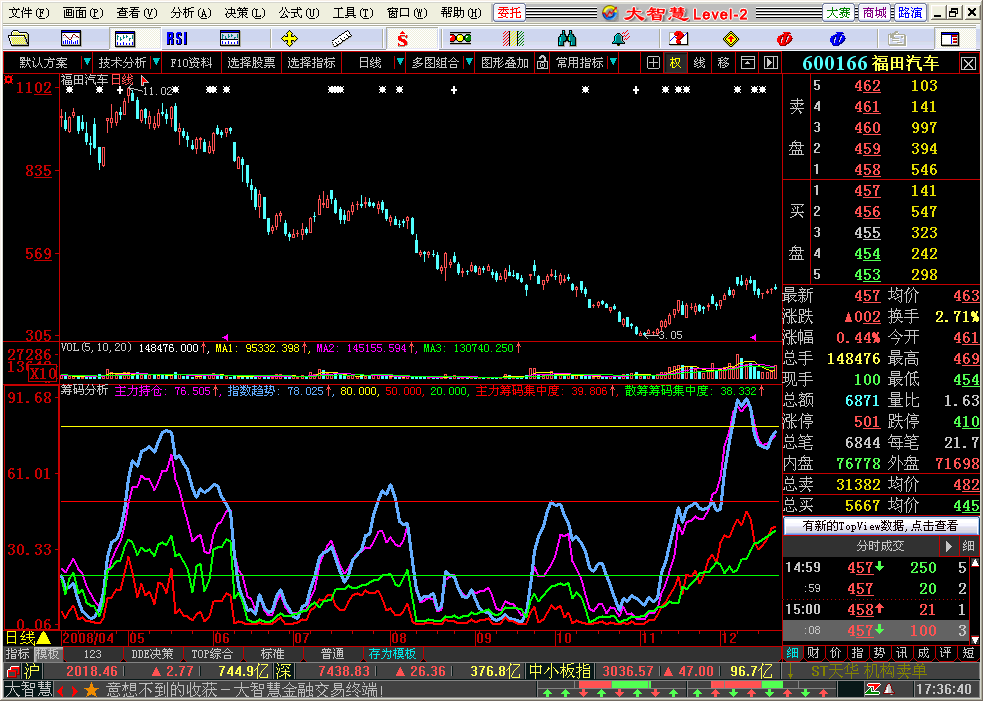Click the F10资料 button
This screenshot has height=701, width=983.
191,63
